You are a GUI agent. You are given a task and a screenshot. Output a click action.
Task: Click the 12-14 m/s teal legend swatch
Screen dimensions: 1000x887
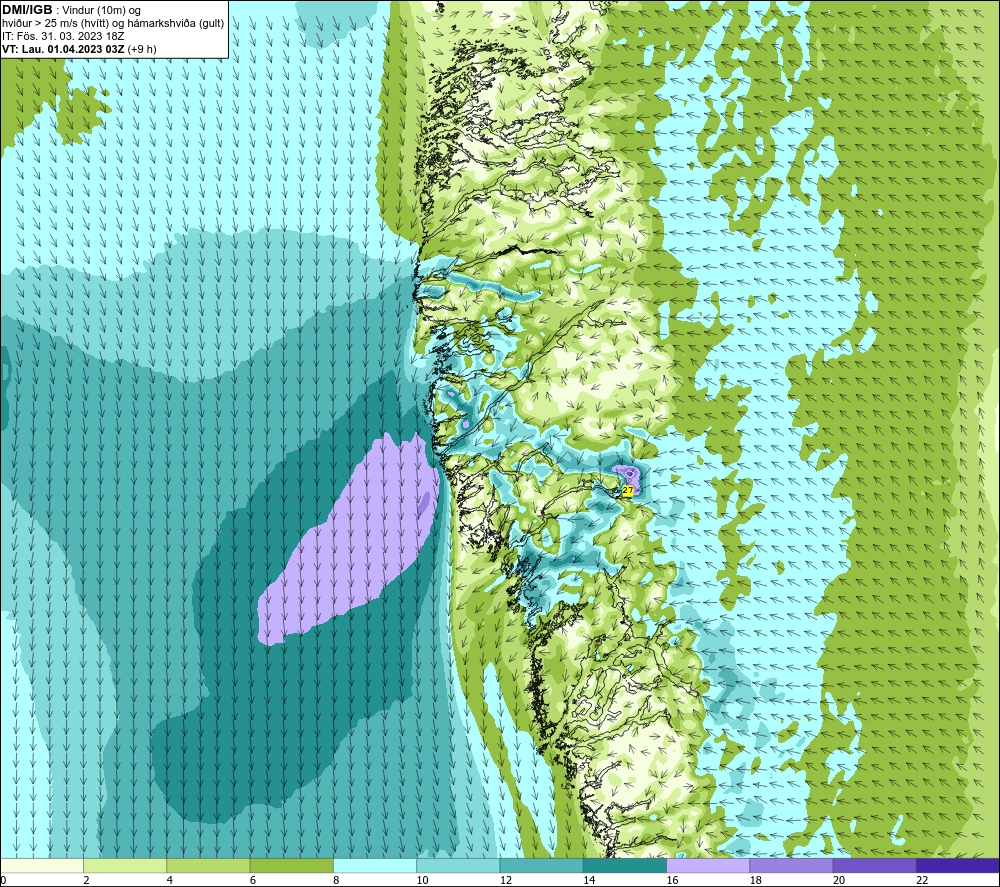click(541, 865)
